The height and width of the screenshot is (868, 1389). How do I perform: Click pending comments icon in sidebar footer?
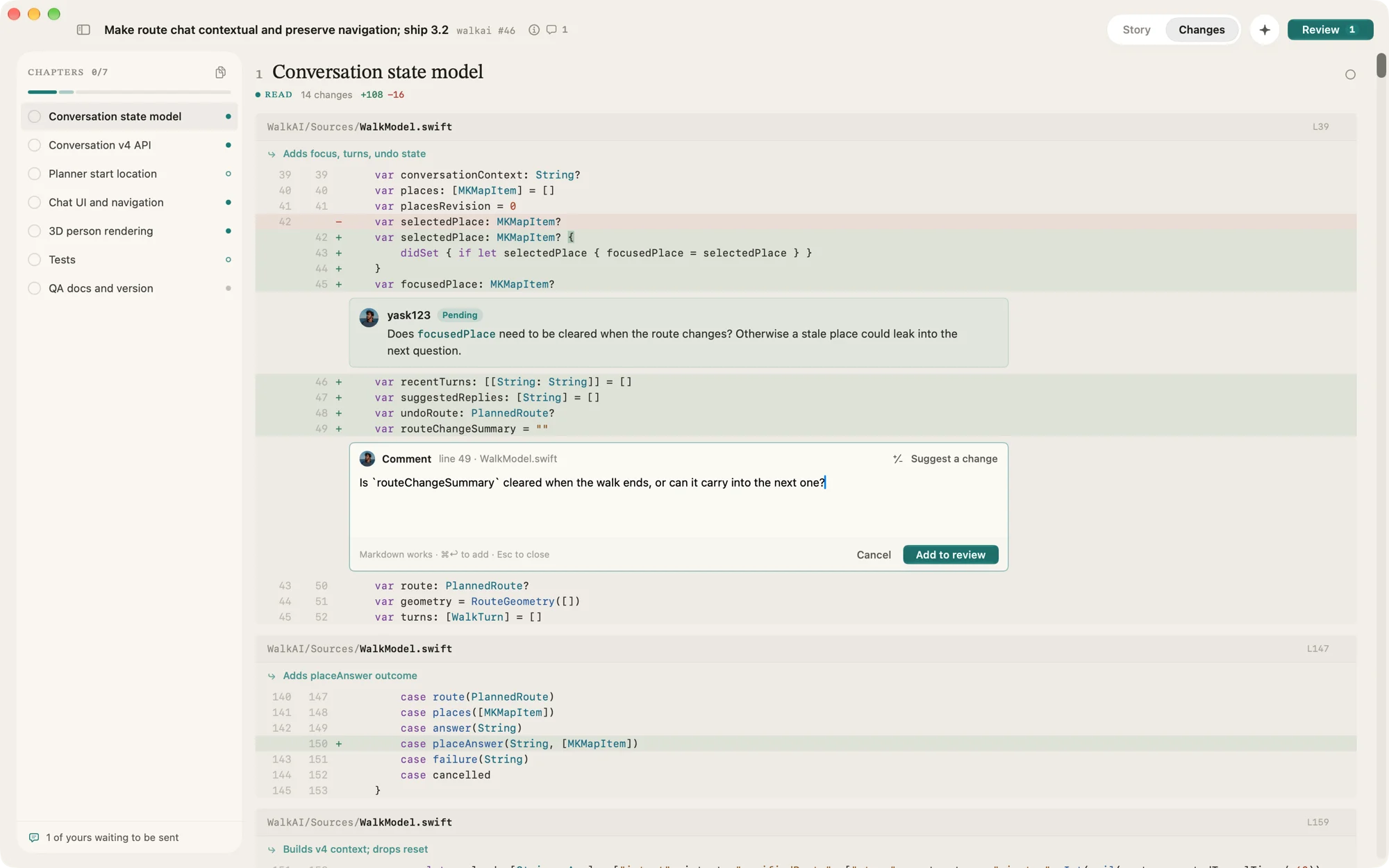(34, 837)
